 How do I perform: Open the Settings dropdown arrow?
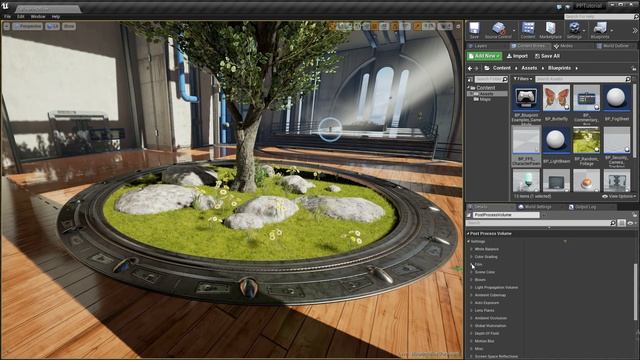click(x=584, y=31)
